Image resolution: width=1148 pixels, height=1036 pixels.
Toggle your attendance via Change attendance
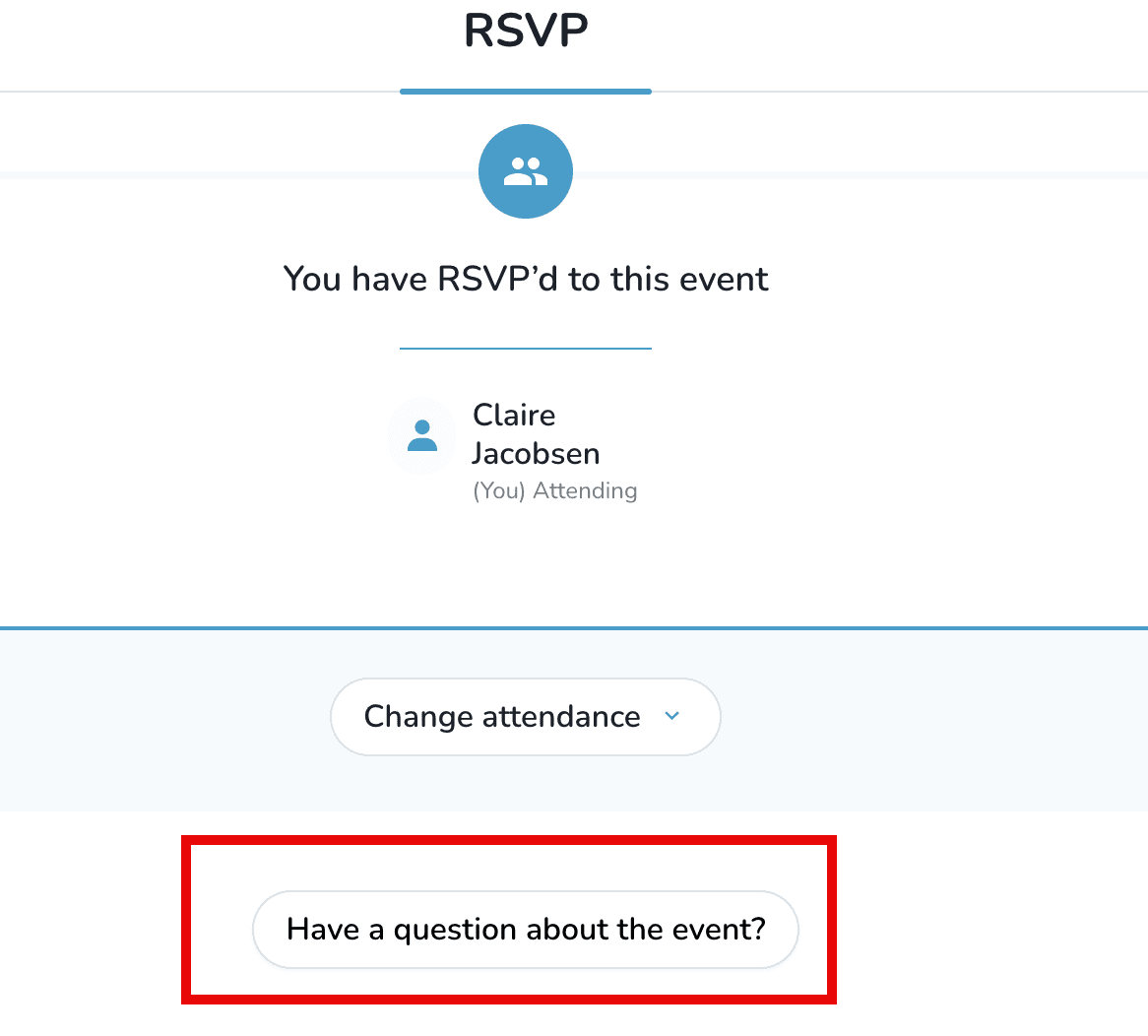tap(525, 717)
